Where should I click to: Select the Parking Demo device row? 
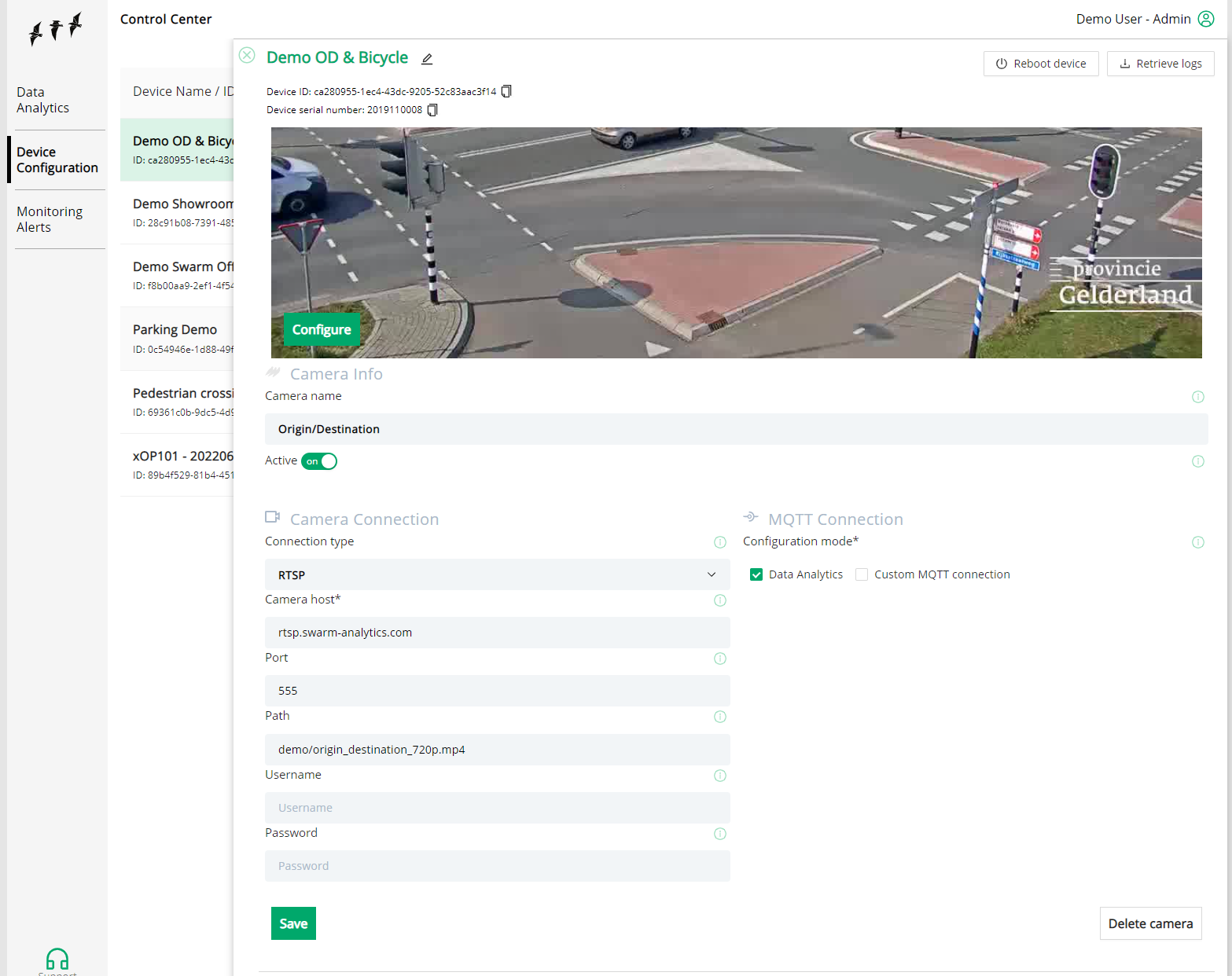177,339
